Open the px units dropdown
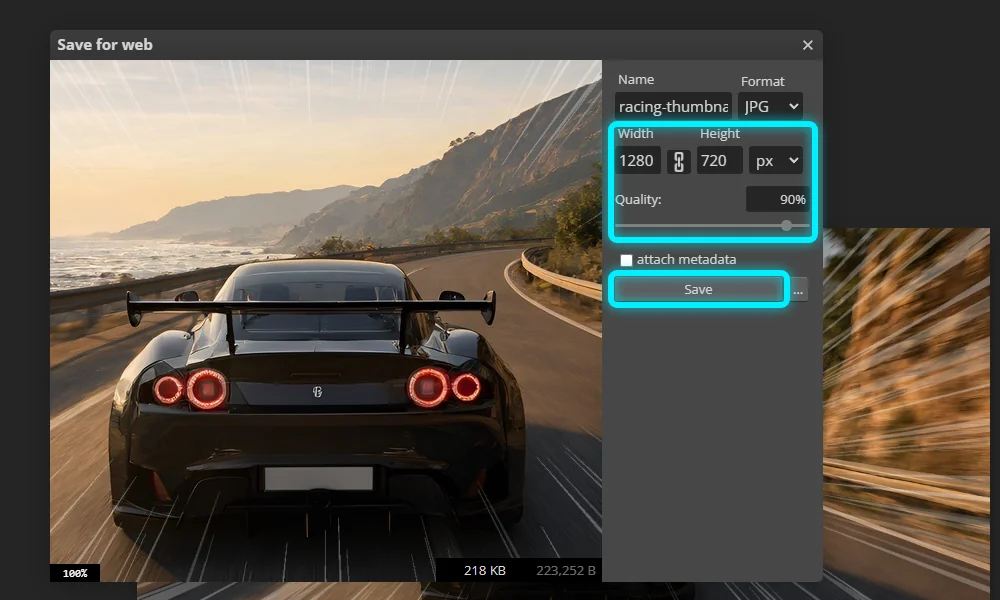Image resolution: width=1000 pixels, height=600 pixels. click(776, 161)
